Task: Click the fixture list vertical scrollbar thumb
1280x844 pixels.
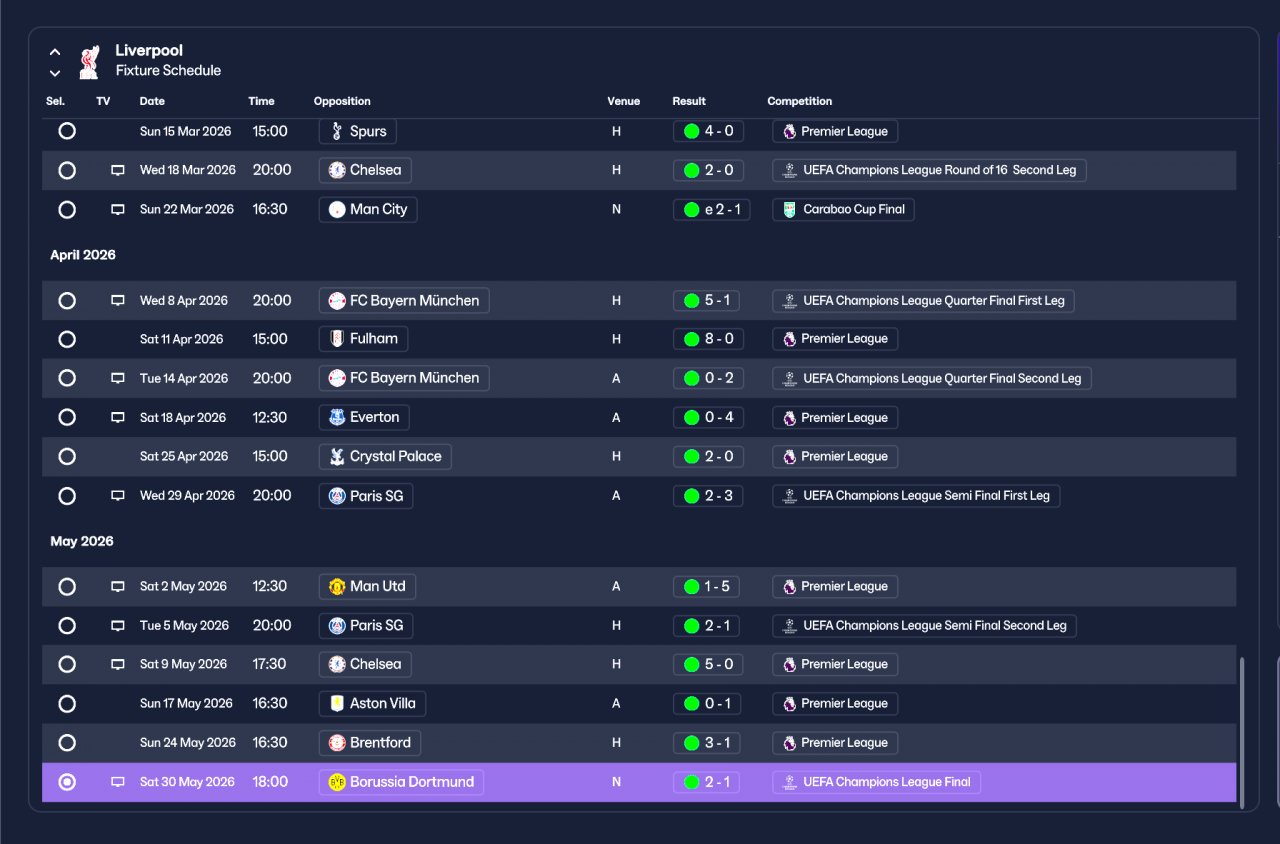Action: (1243, 732)
